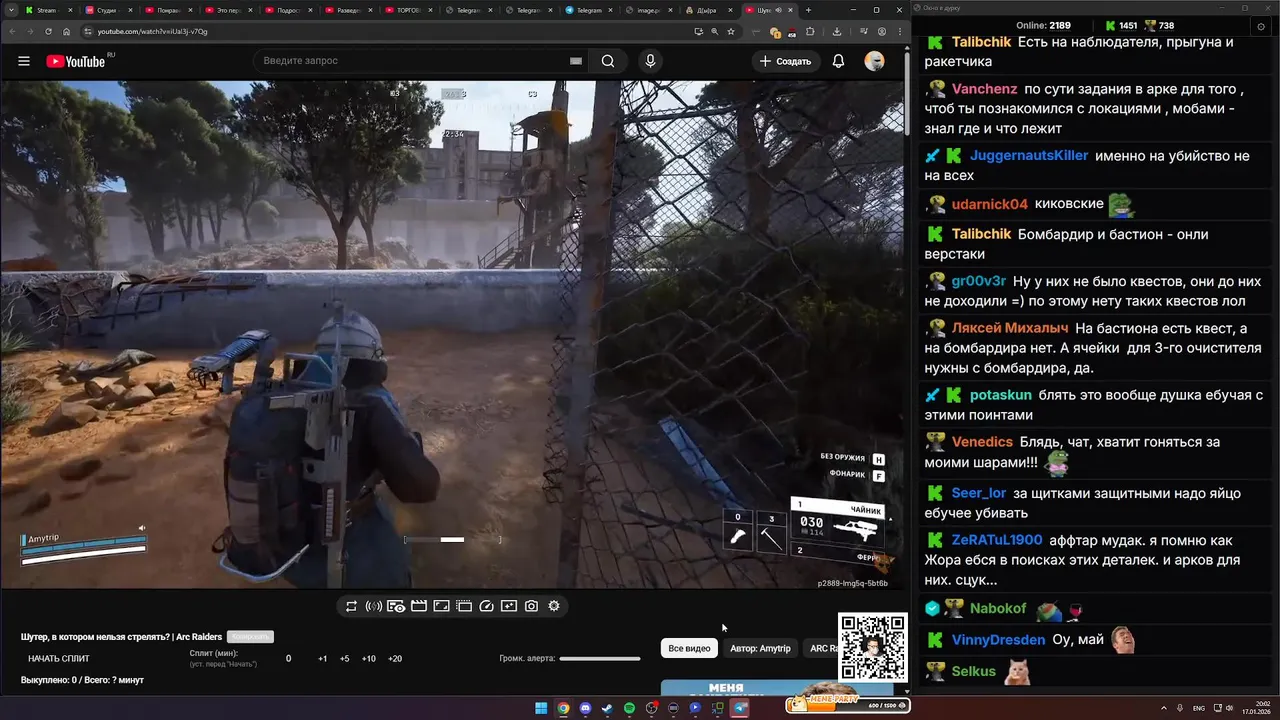Select the 'Автор: Amytrip' filter chip
The height and width of the screenshot is (720, 1280).
pos(760,648)
